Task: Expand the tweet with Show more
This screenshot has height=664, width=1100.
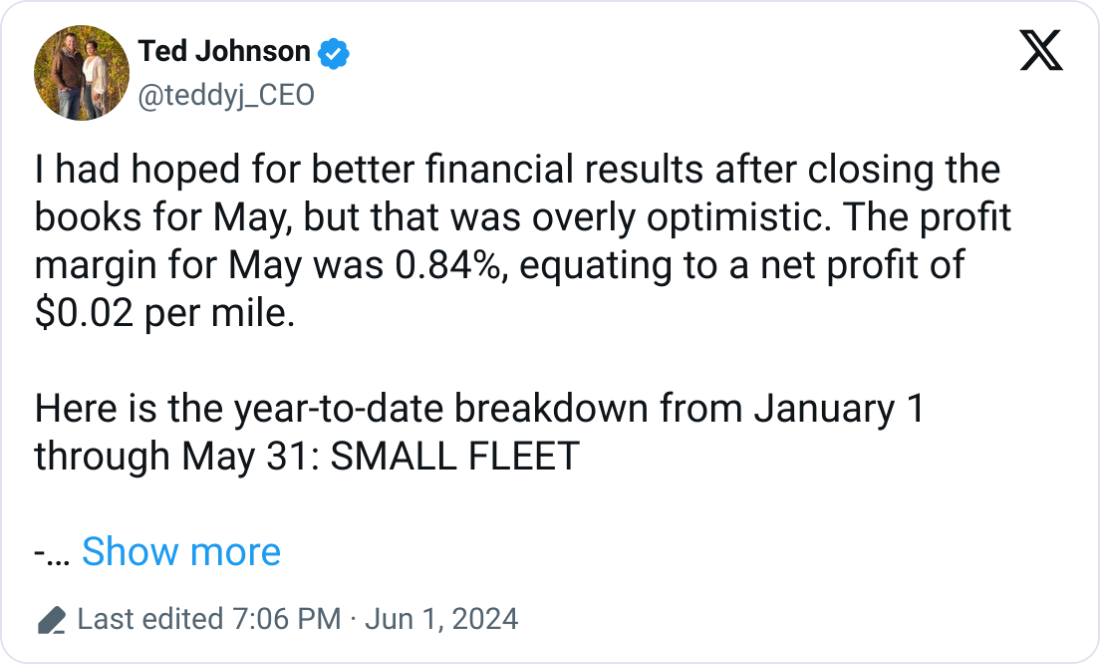Action: (x=181, y=551)
